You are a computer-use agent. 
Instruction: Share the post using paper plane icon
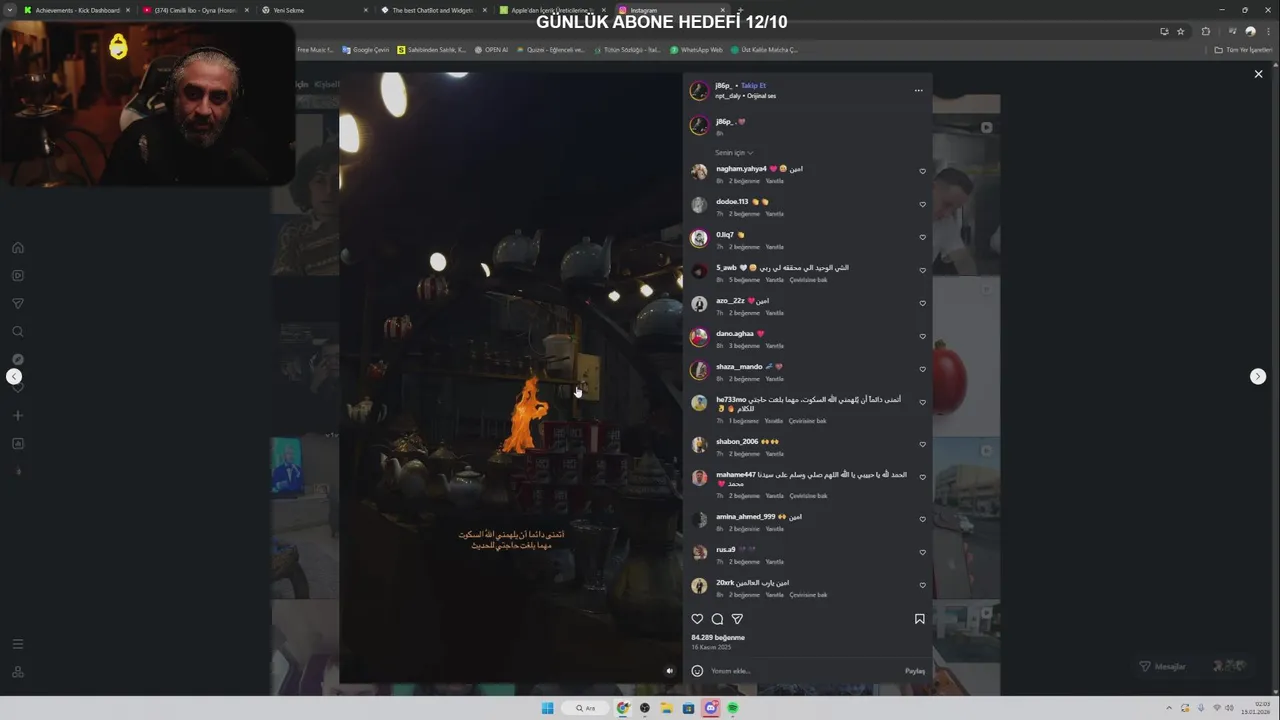point(737,619)
